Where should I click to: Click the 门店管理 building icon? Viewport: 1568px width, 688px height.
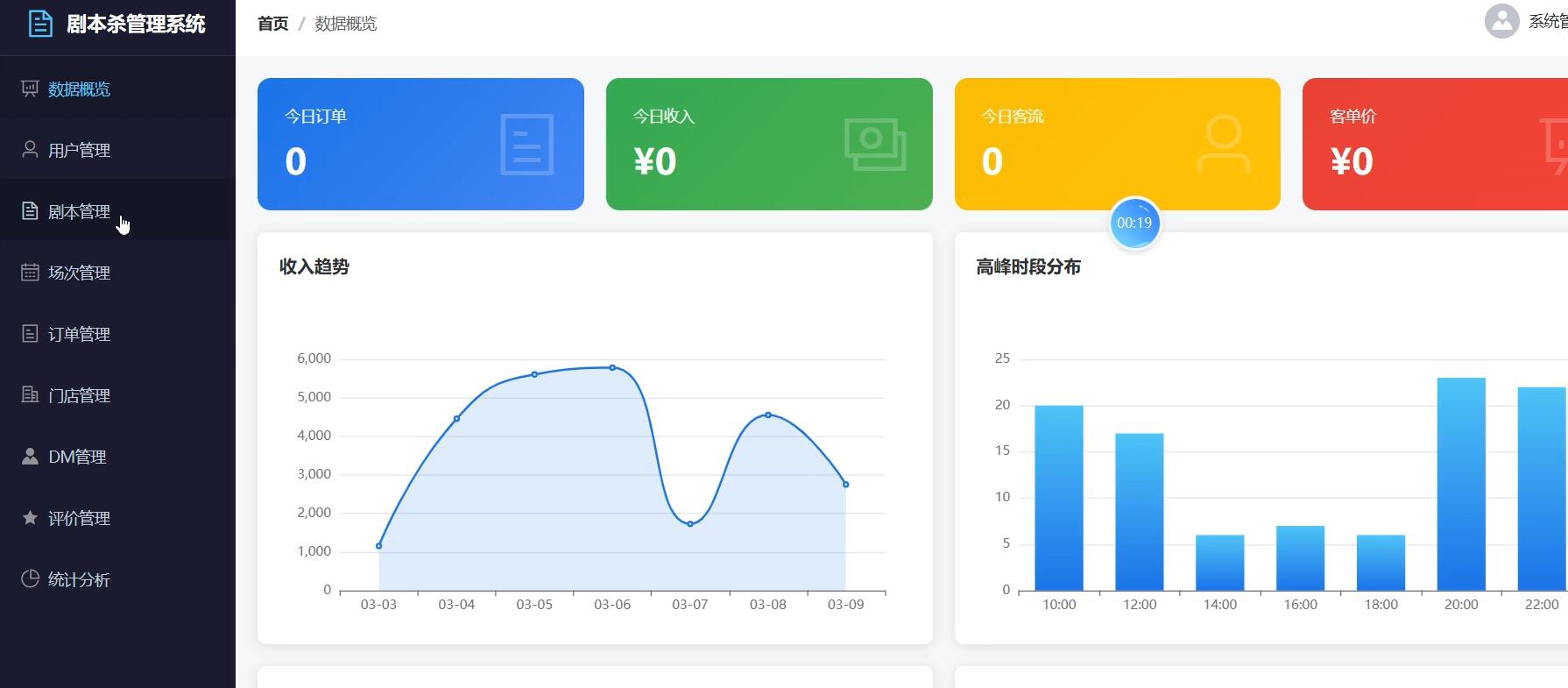coord(30,395)
